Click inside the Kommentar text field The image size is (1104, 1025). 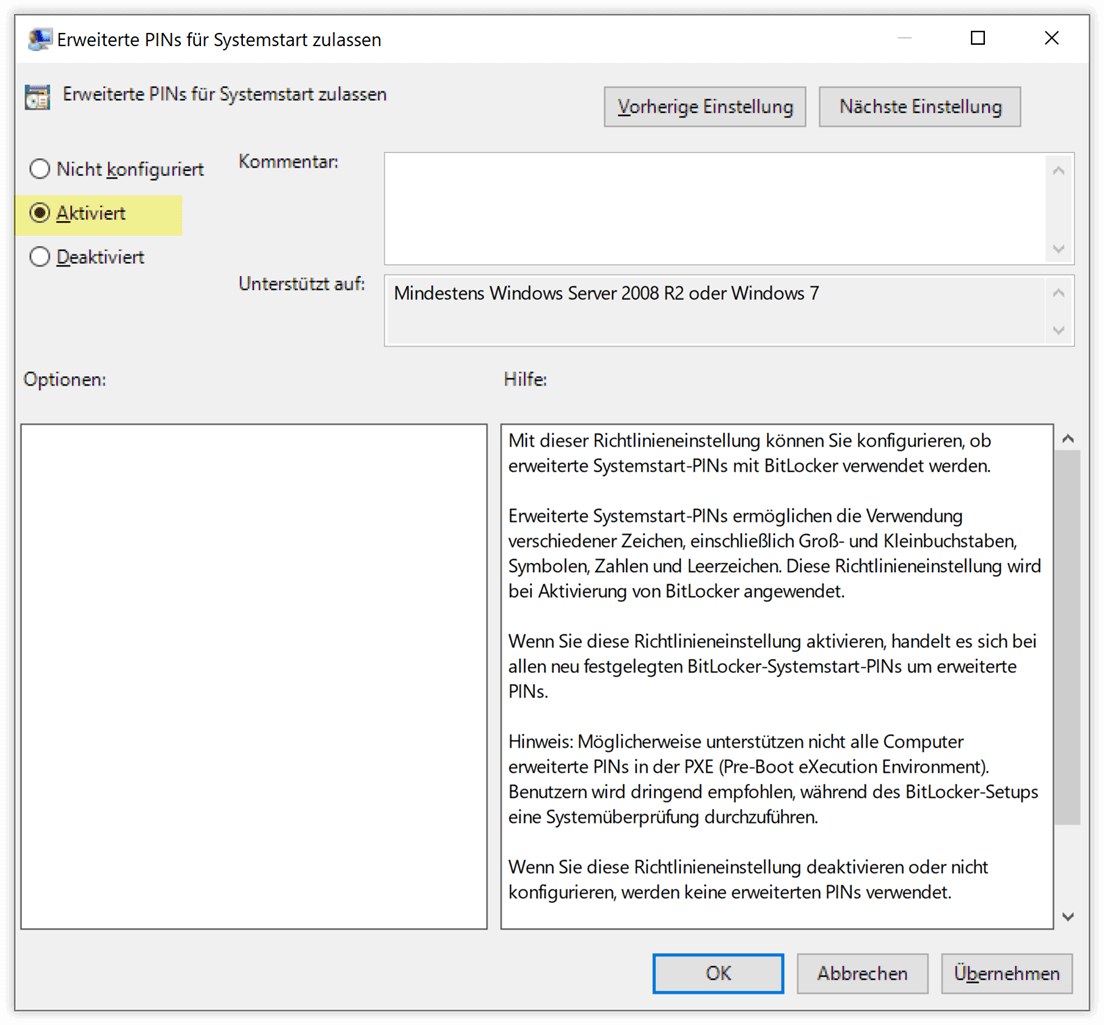(x=715, y=208)
